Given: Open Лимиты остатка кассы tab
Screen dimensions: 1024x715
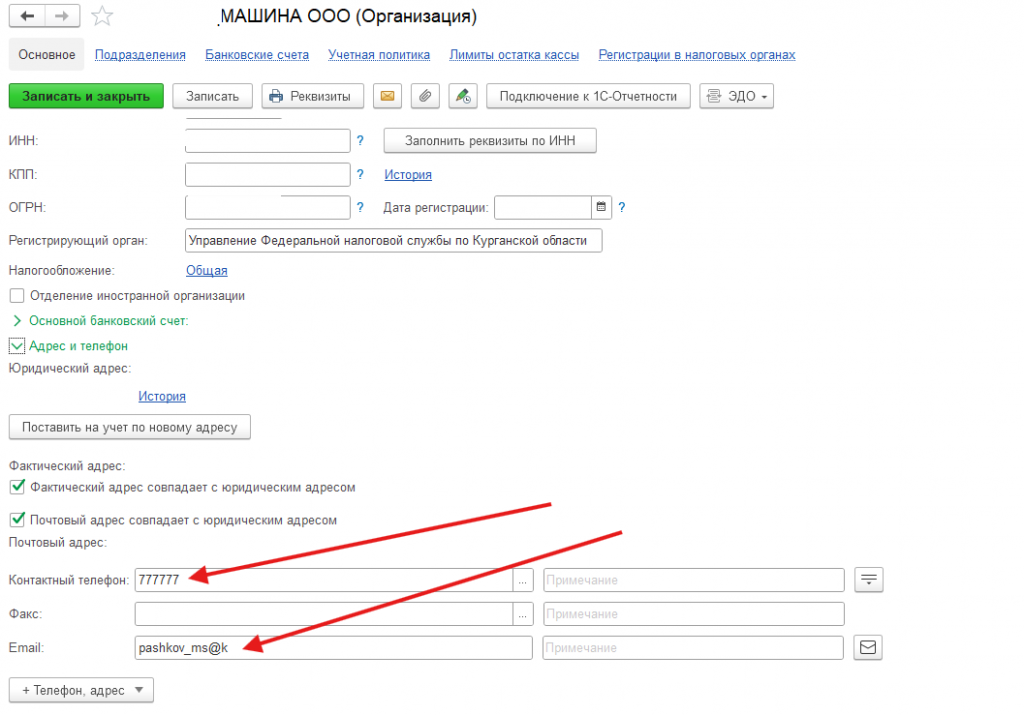Looking at the screenshot, I should point(514,55).
